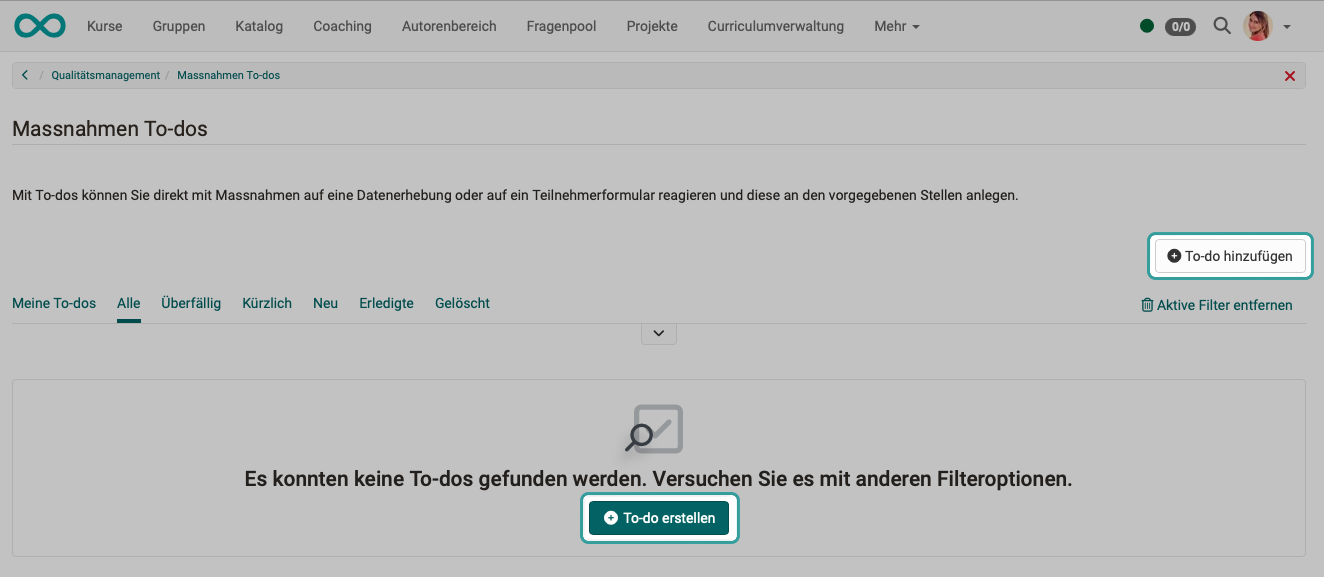
Task: Open the Überfällig filter tab
Action: (191, 303)
